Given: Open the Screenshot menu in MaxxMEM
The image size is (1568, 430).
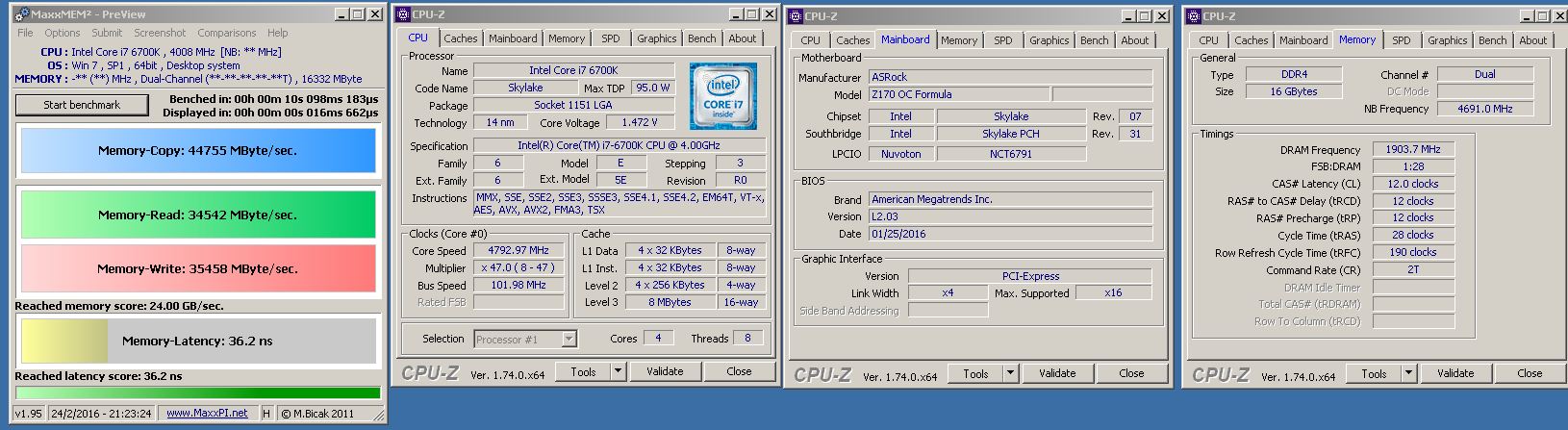Looking at the screenshot, I should [x=160, y=33].
